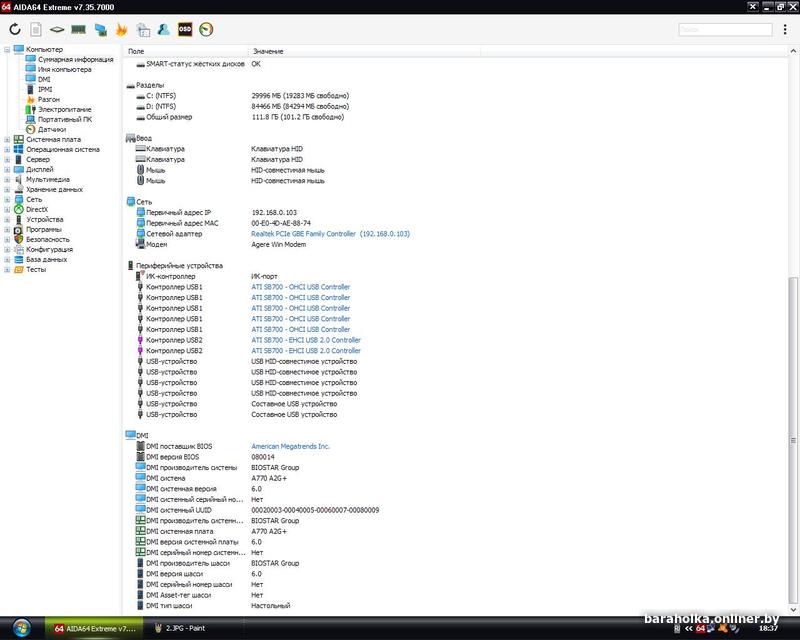Expand the Хранение данных node
This screenshot has width=800, height=640.
coord(7,189)
